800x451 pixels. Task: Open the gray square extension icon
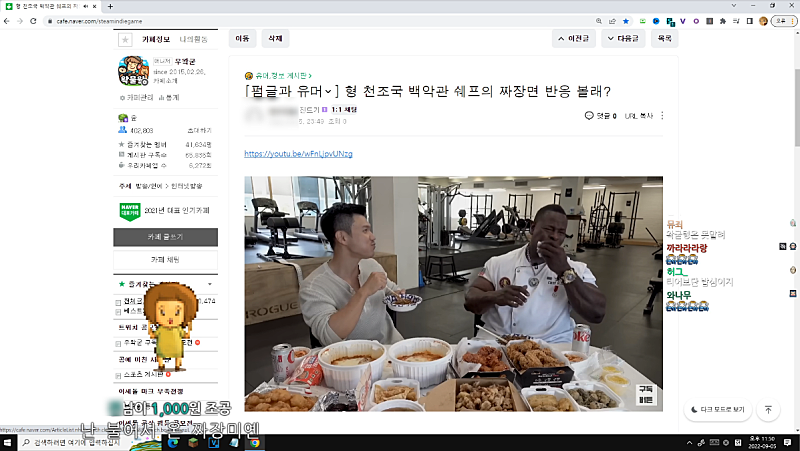709,21
